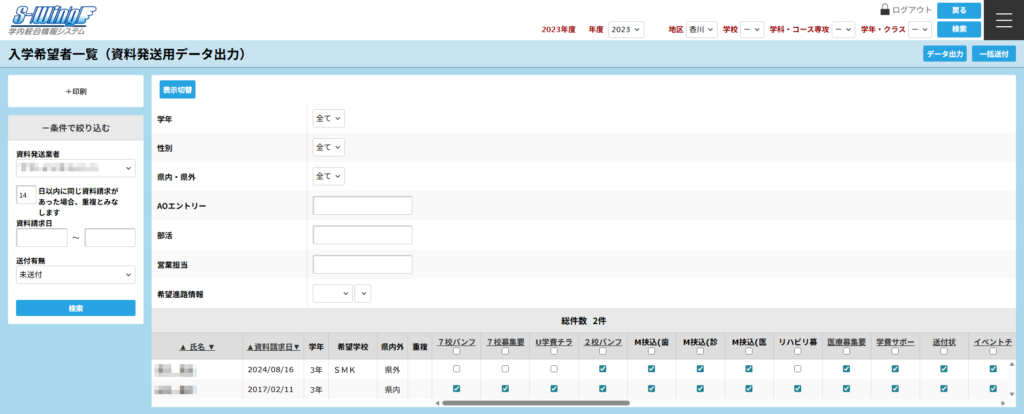
Task: Open the 地区 香川 dropdown
Action: tap(702, 30)
